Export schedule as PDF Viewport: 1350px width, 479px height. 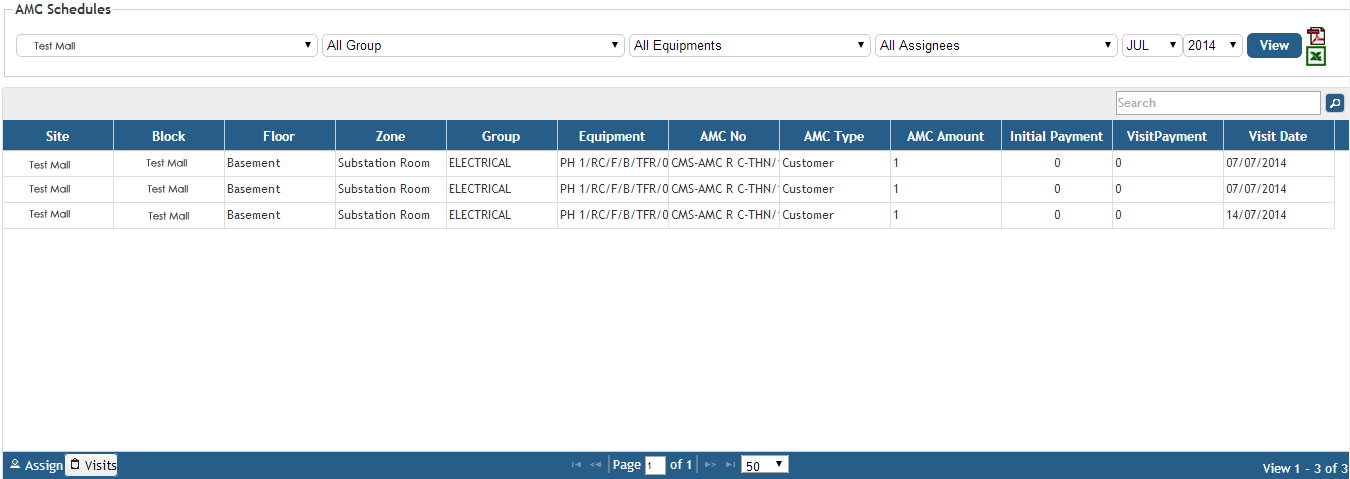pyautogui.click(x=1316, y=36)
